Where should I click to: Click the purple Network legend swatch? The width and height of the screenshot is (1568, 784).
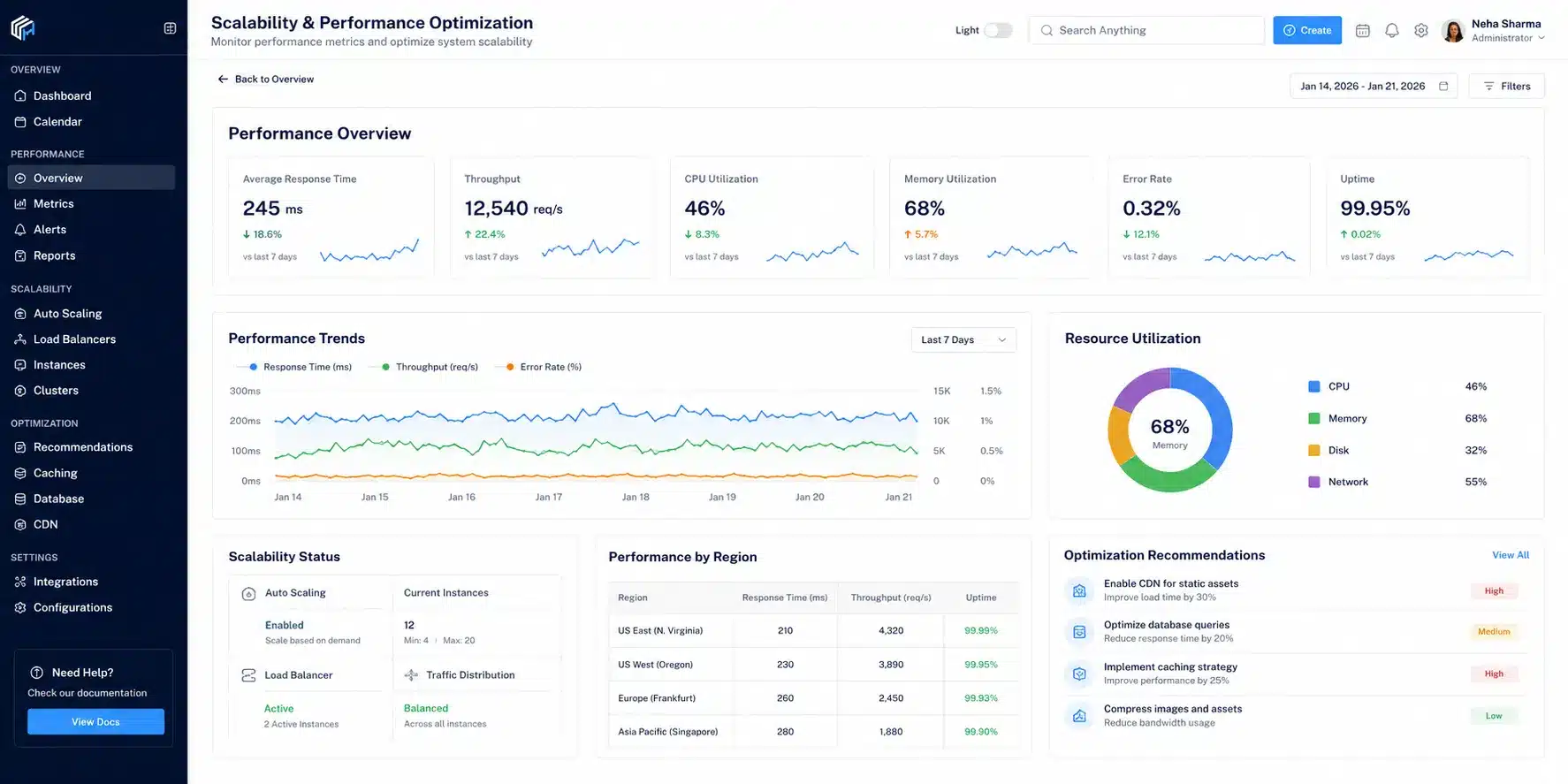click(x=1313, y=482)
